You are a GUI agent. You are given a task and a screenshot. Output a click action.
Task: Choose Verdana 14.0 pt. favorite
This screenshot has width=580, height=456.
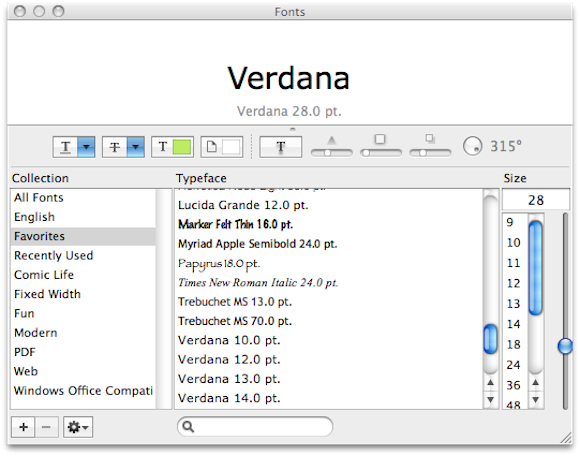click(329, 398)
